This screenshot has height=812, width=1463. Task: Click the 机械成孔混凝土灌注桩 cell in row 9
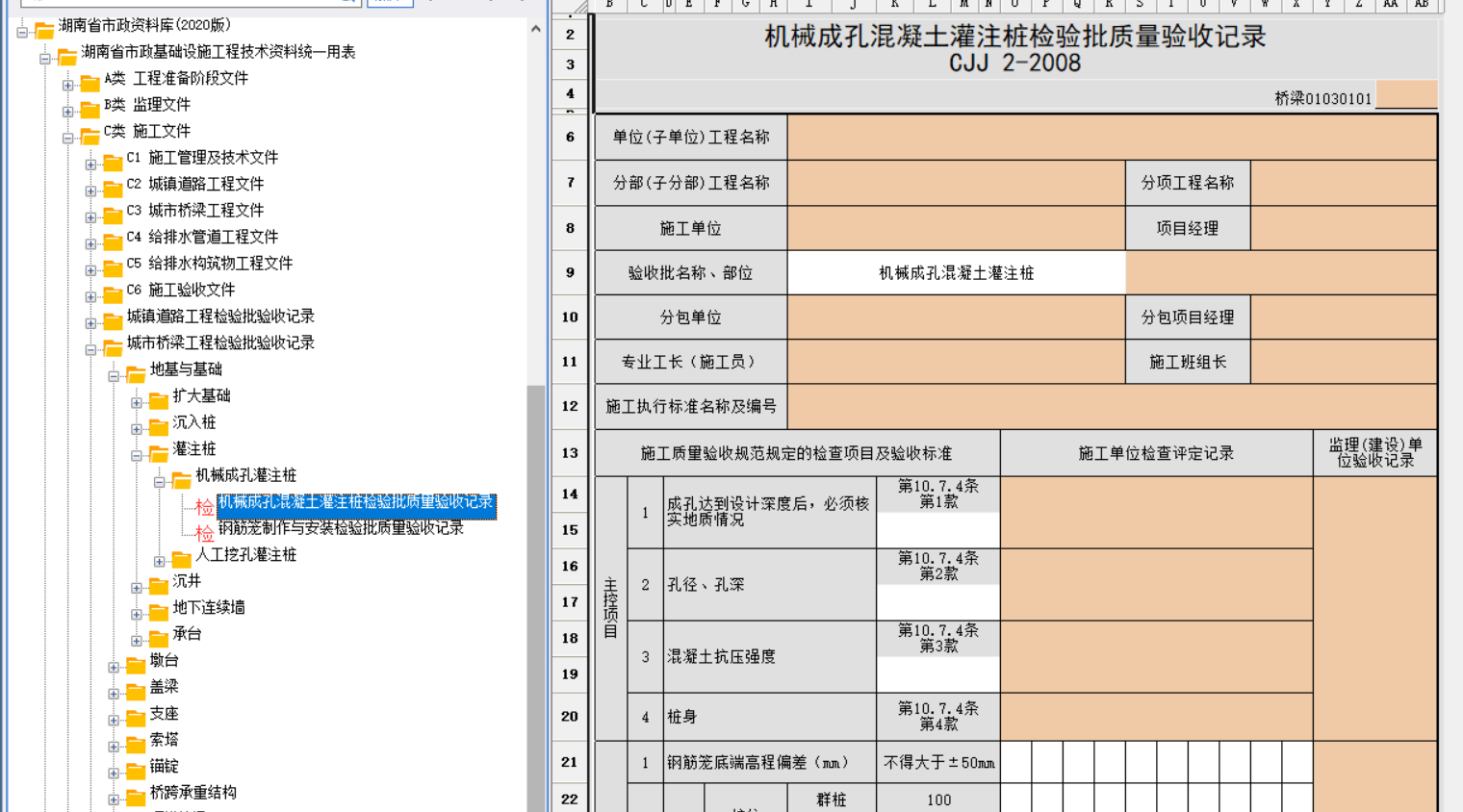(957, 273)
